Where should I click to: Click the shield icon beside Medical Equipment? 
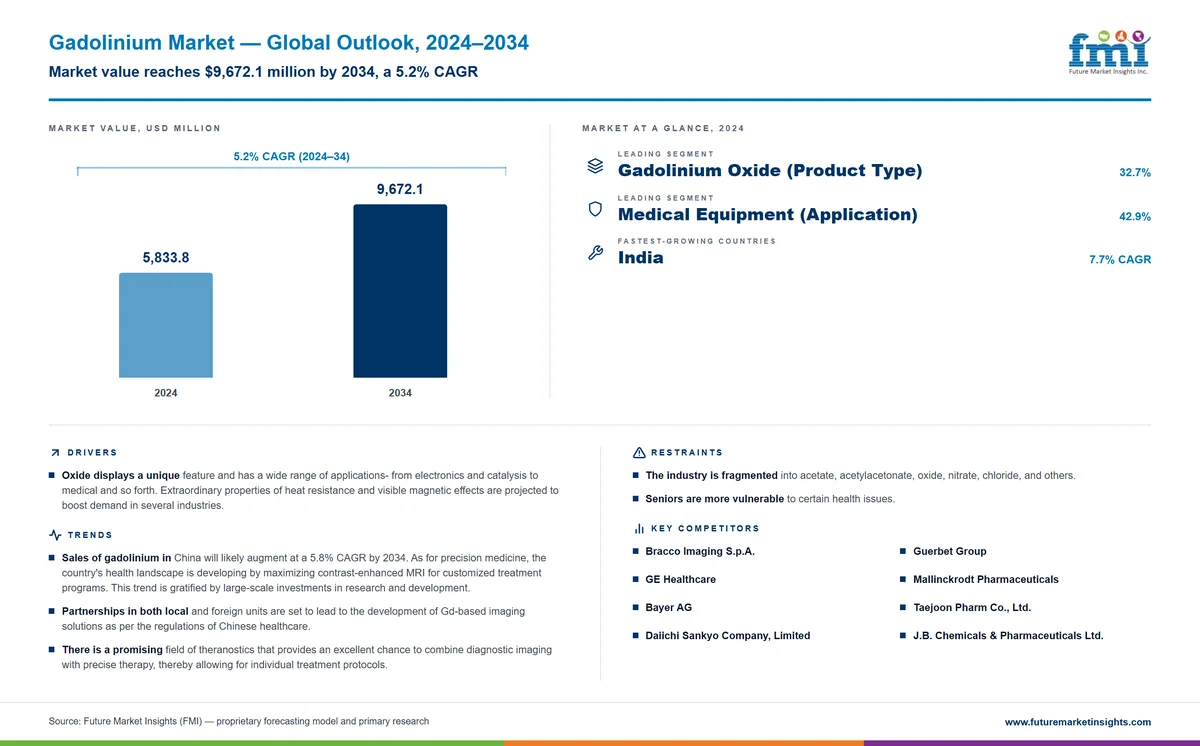[595, 210]
